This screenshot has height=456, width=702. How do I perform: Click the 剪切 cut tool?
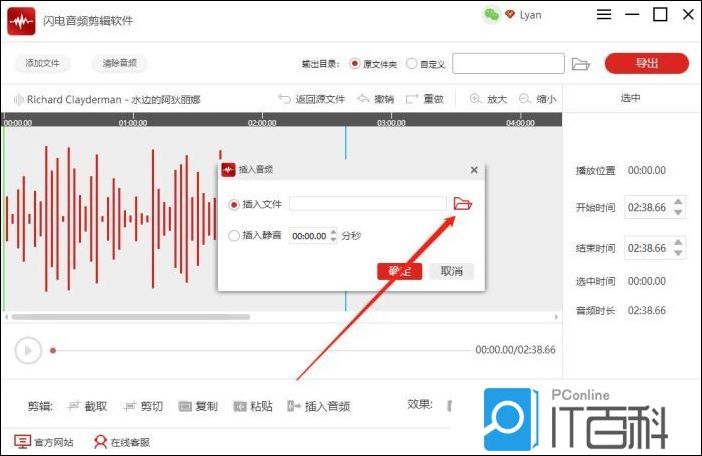[143, 406]
